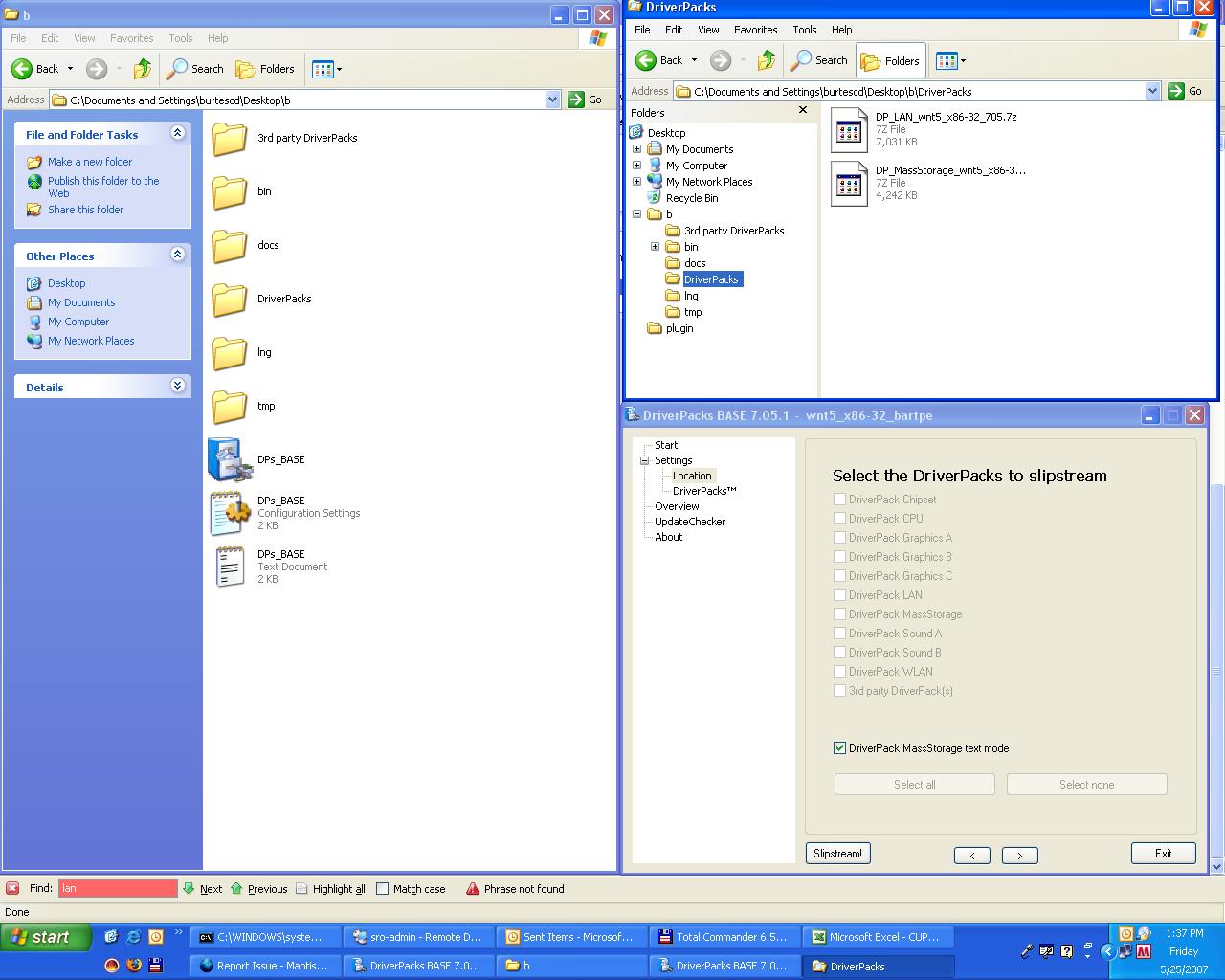This screenshot has width=1225, height=980.
Task: Expand the My Computer tree node
Action: [636, 166]
